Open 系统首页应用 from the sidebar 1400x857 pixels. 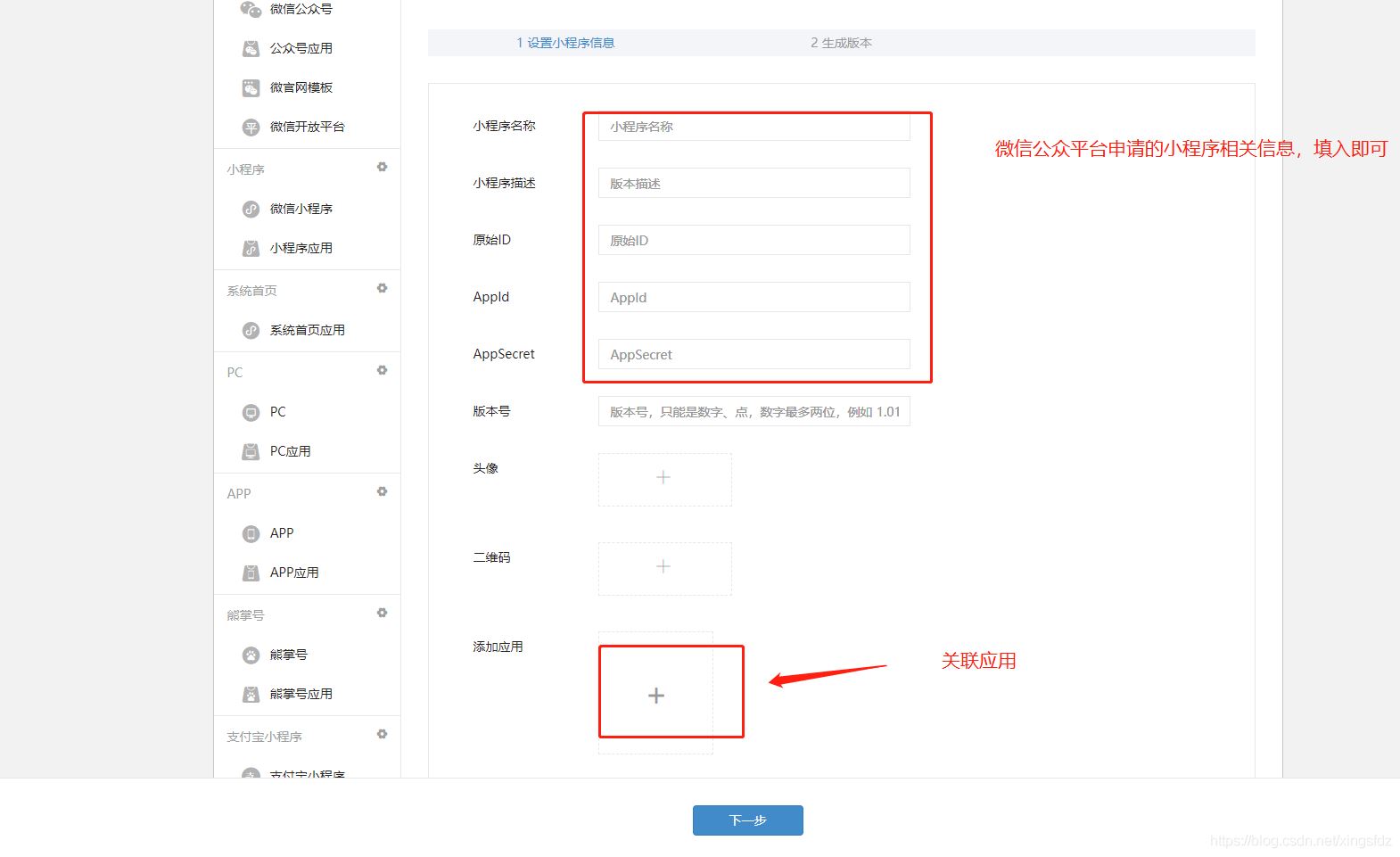[307, 330]
